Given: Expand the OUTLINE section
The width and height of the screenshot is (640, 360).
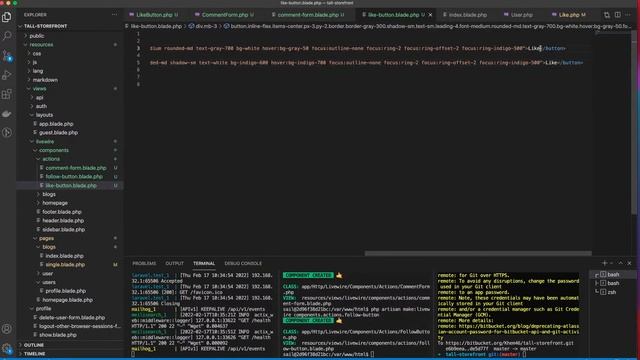Looking at the screenshot, I should [x=33, y=345].
